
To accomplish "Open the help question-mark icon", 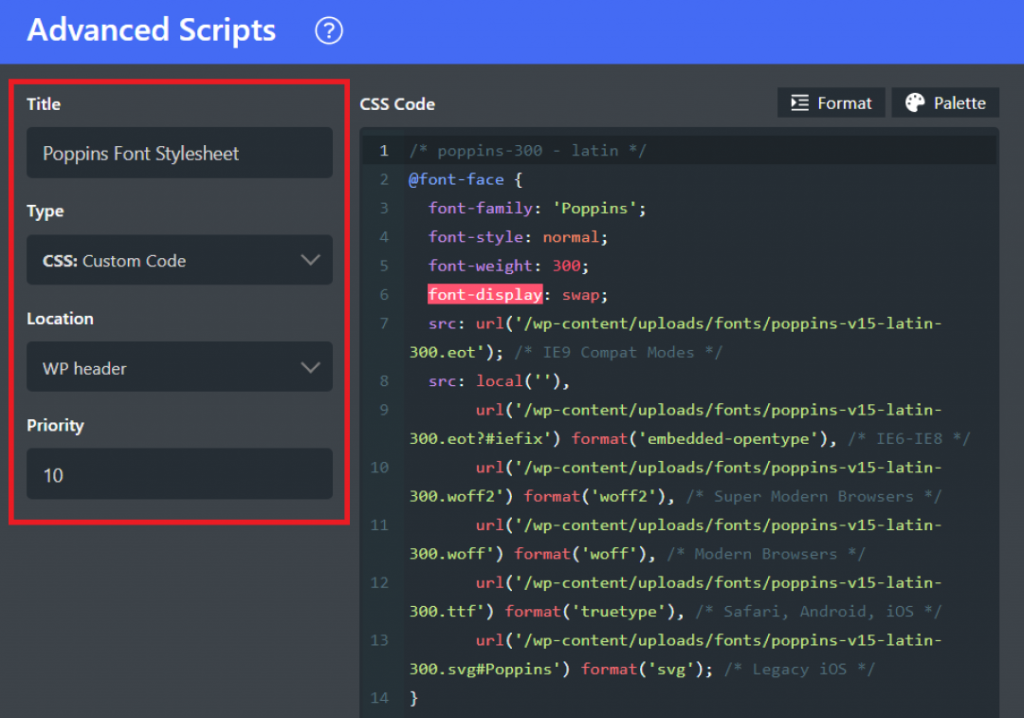I will click(x=328, y=31).
